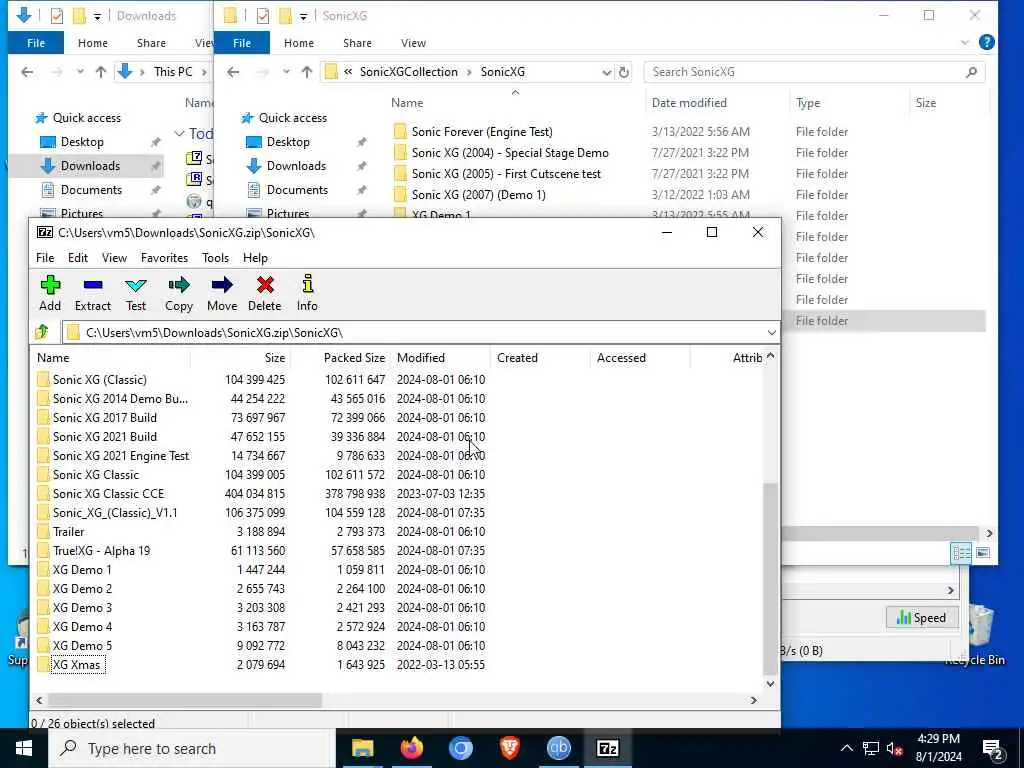Viewport: 1024px width, 768px height.
Task: Sort 7-Zip list by Modified column
Action: (441, 358)
